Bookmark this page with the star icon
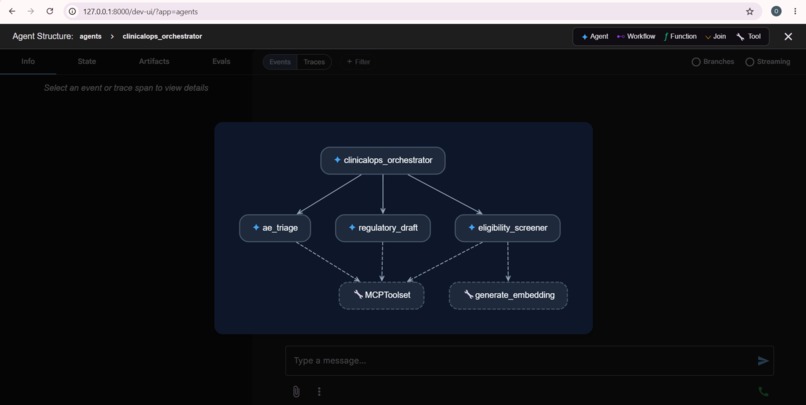The width and height of the screenshot is (806, 405). click(749, 11)
